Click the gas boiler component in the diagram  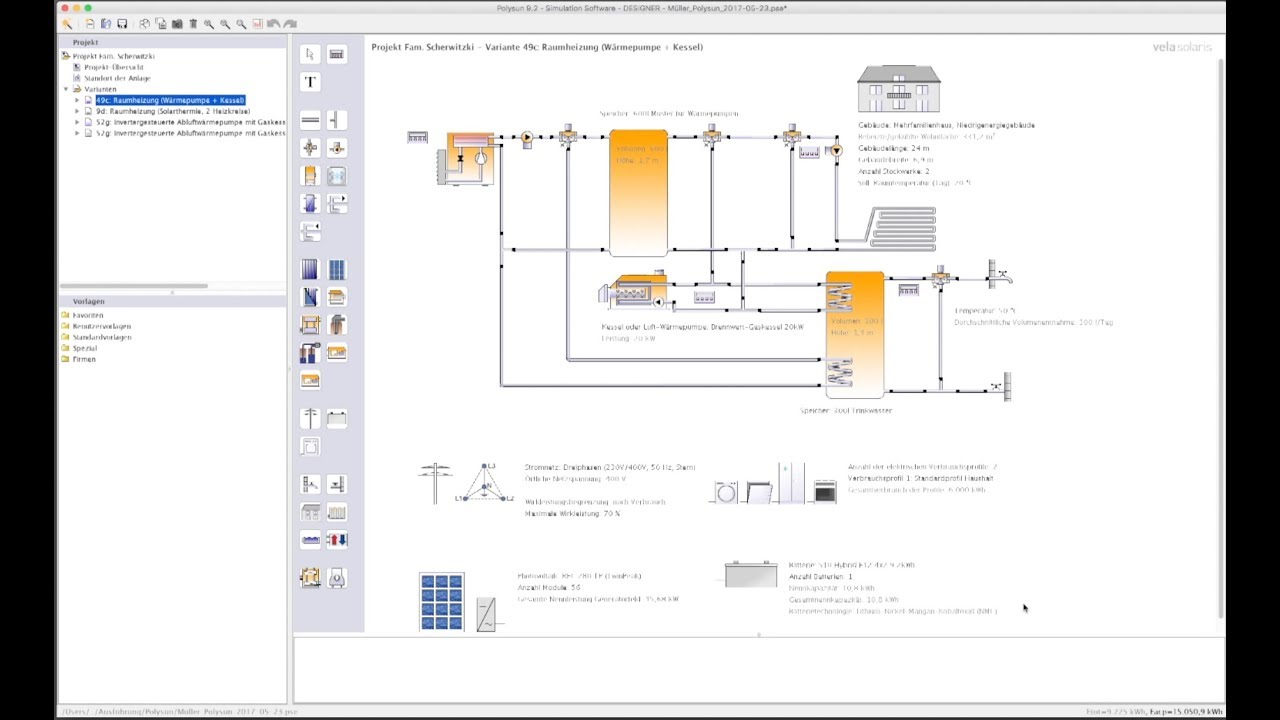[632, 291]
